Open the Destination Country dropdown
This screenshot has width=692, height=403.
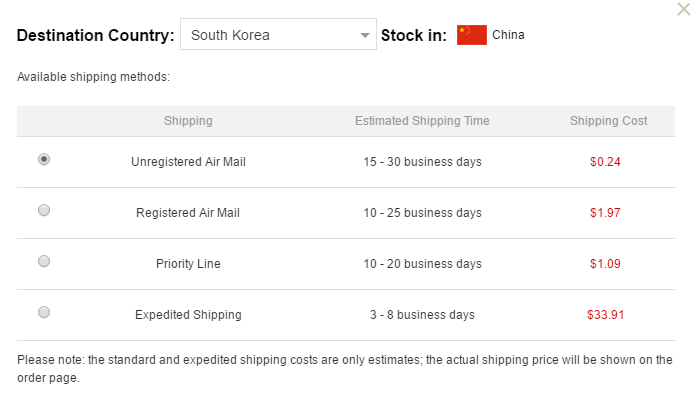[278, 34]
